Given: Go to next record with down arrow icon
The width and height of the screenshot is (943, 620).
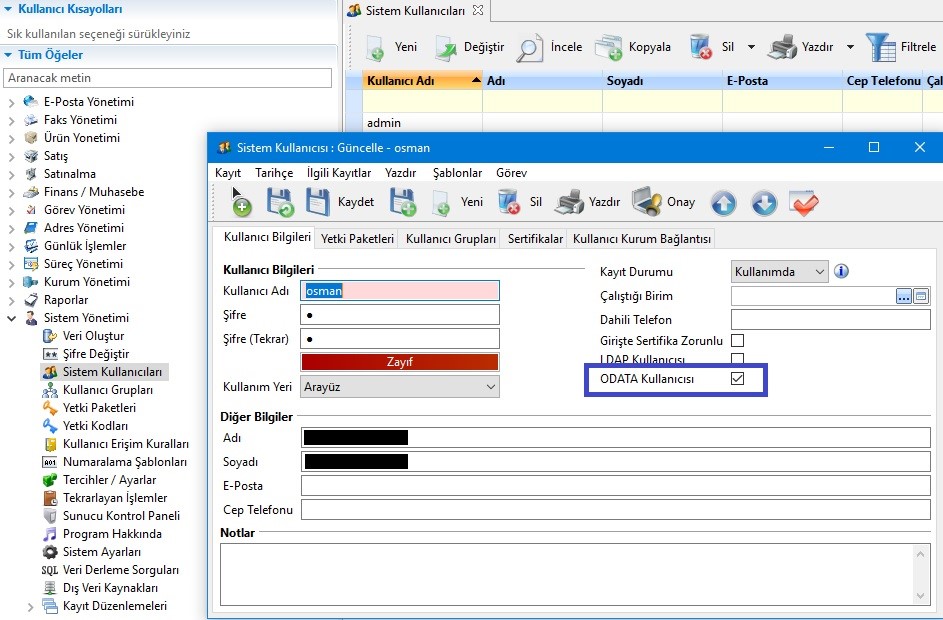Looking at the screenshot, I should point(763,203).
